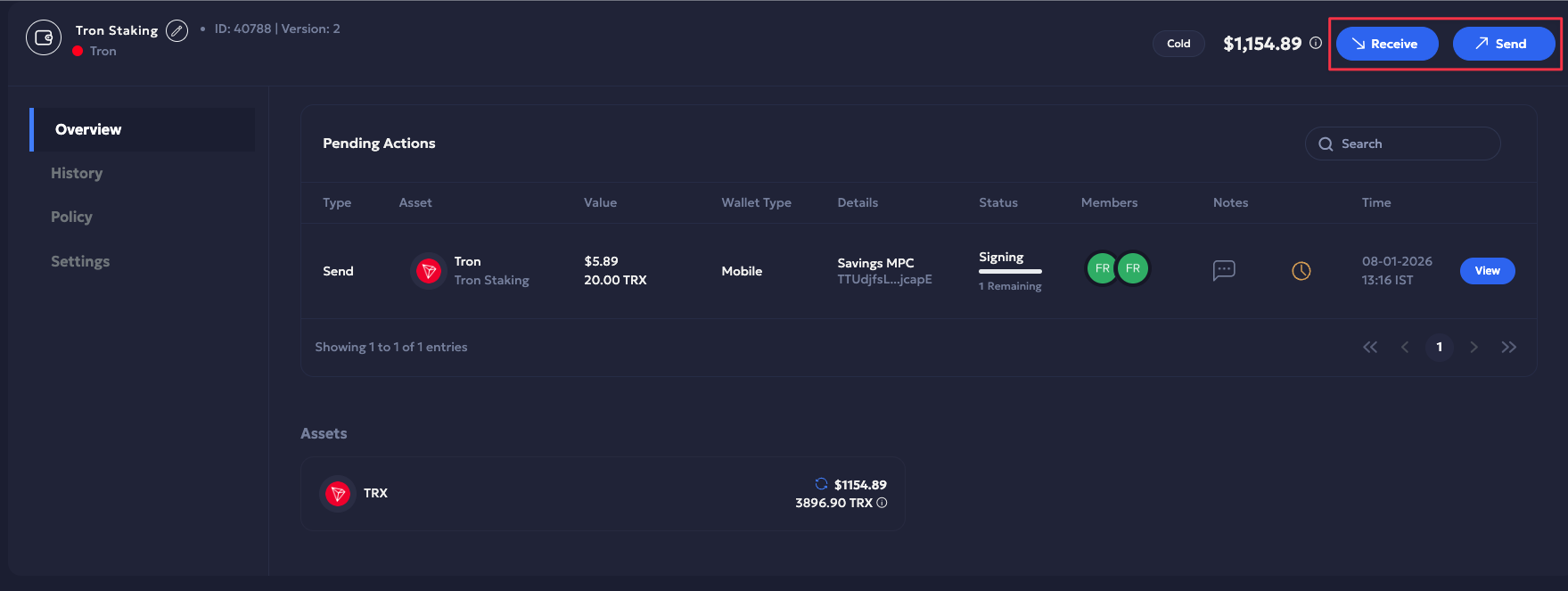Open the Overview section
Viewport: 1568px width, 591px height.
point(143,129)
